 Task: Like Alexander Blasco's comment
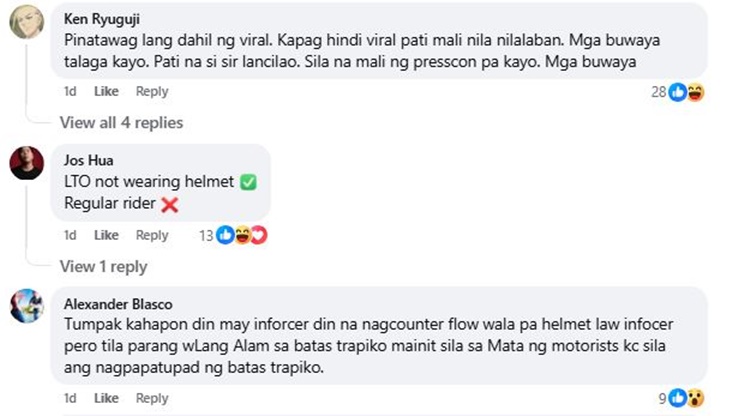point(106,398)
